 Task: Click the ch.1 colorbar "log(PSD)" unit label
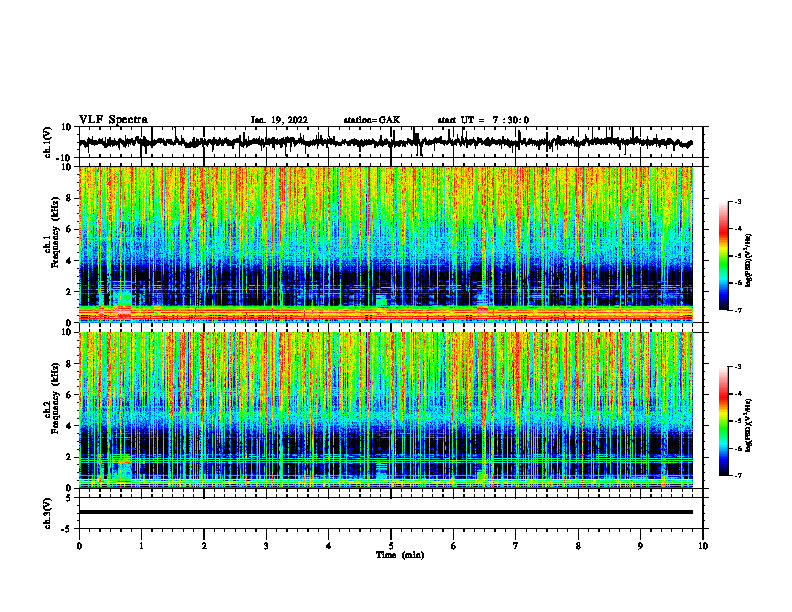[749, 261]
